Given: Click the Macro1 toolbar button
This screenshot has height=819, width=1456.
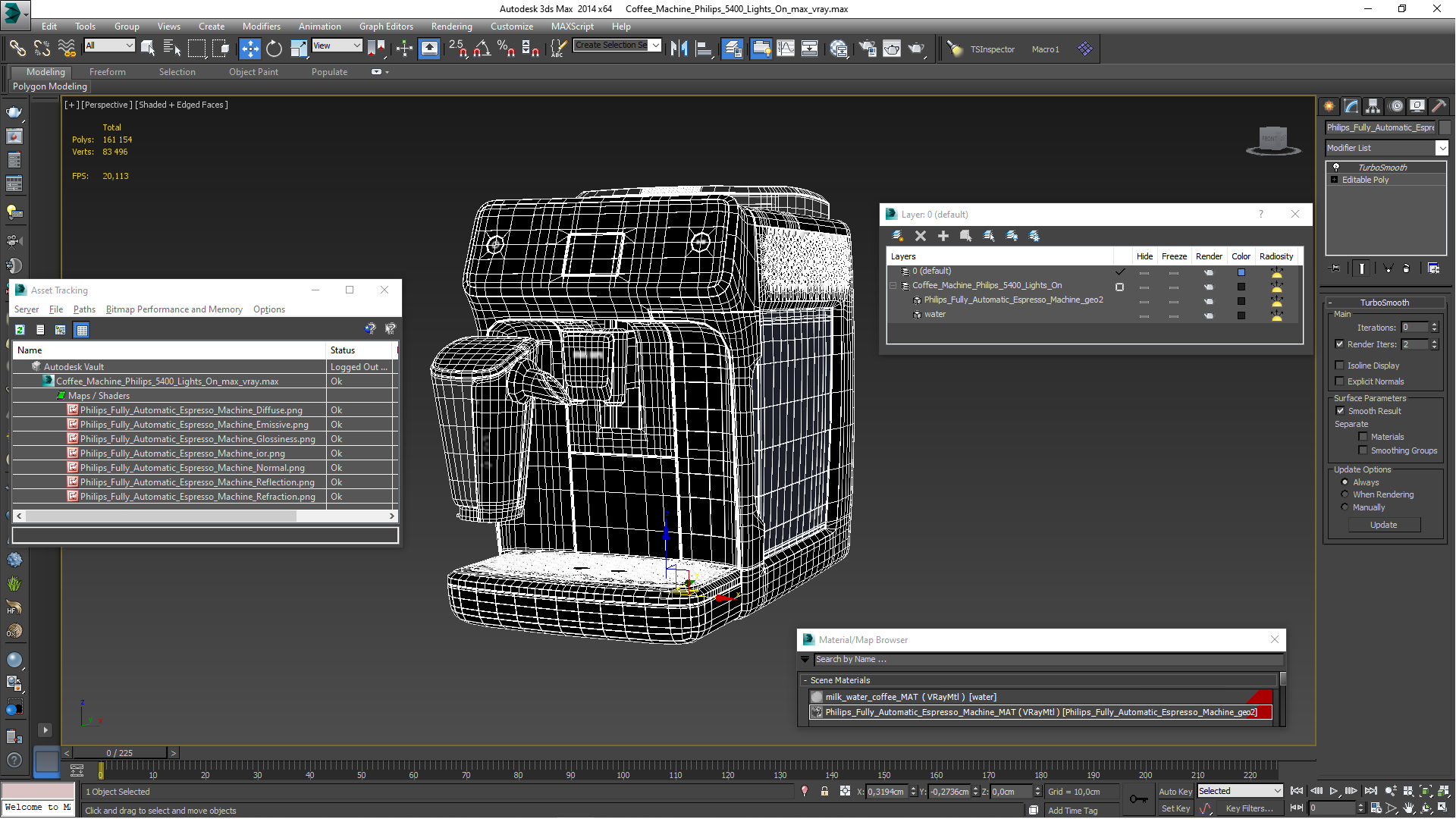Looking at the screenshot, I should click(x=1045, y=49).
